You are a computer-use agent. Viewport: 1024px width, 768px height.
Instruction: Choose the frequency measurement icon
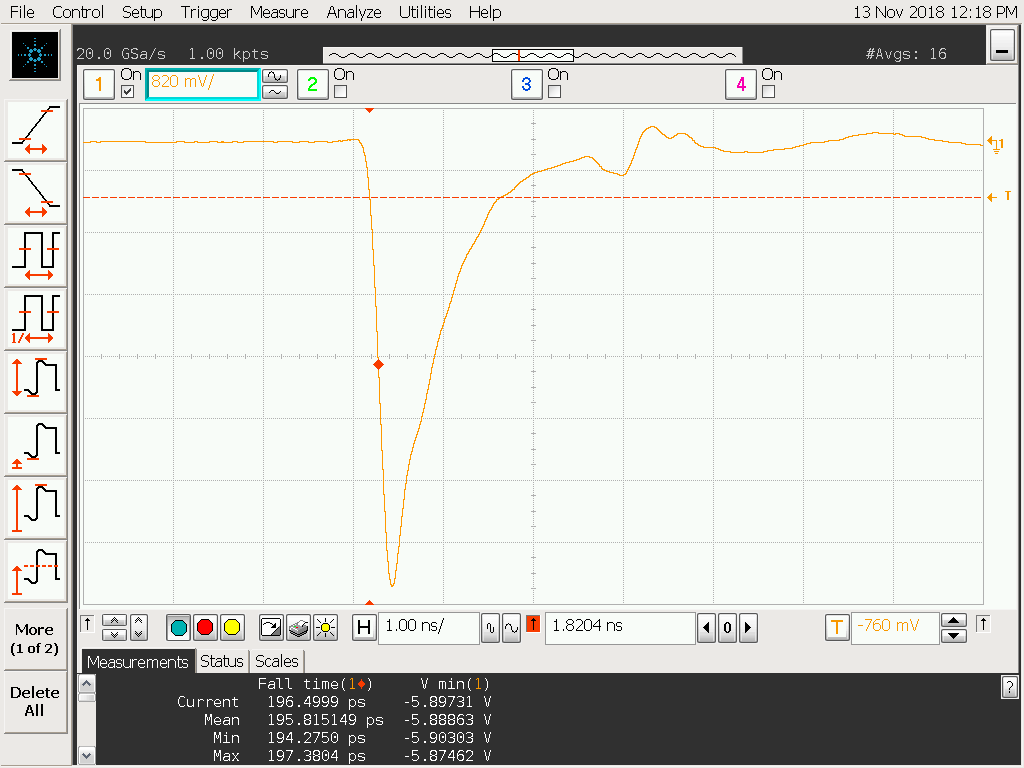coord(36,319)
